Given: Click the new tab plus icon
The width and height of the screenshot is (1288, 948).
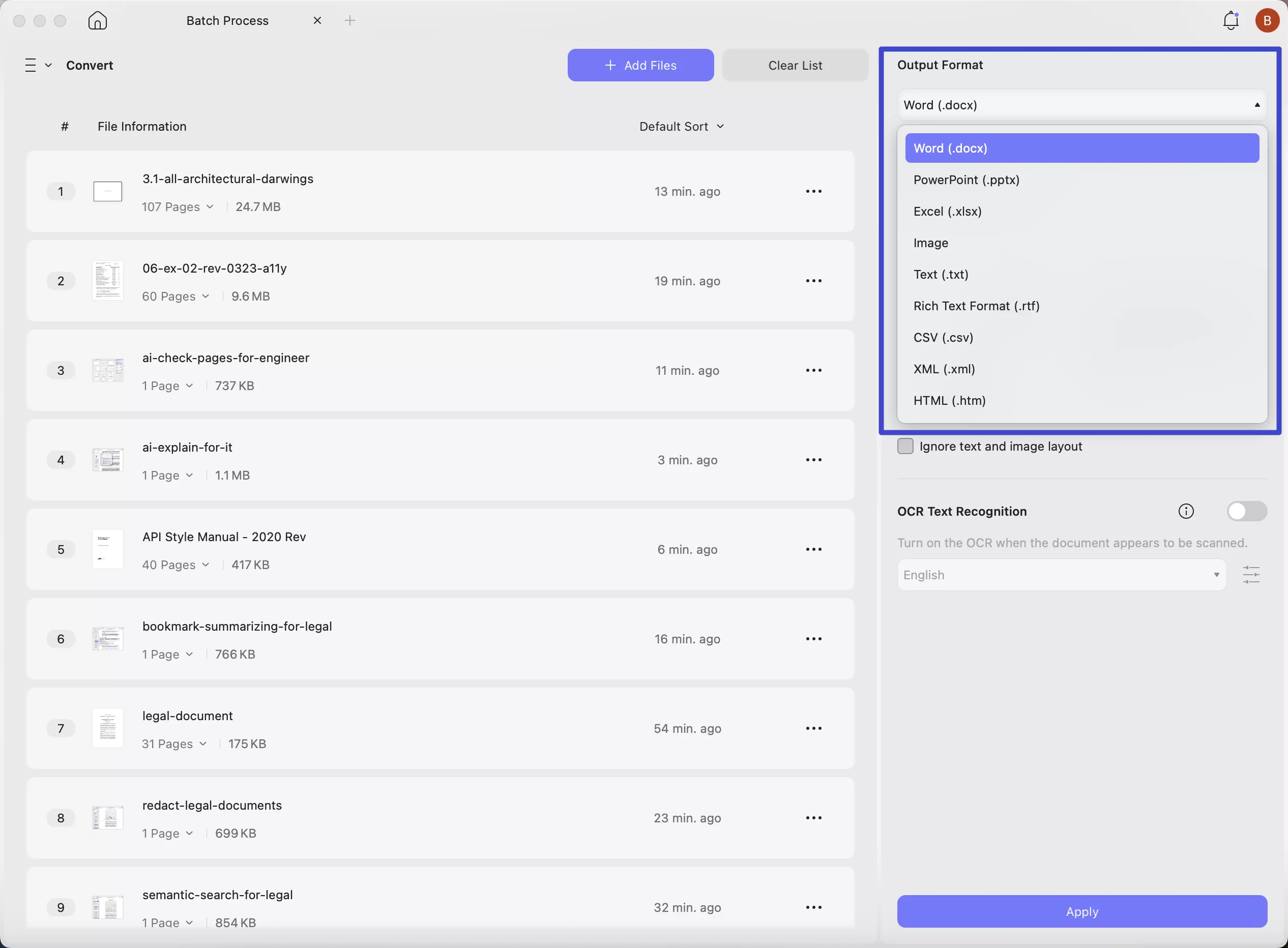Looking at the screenshot, I should (x=349, y=21).
